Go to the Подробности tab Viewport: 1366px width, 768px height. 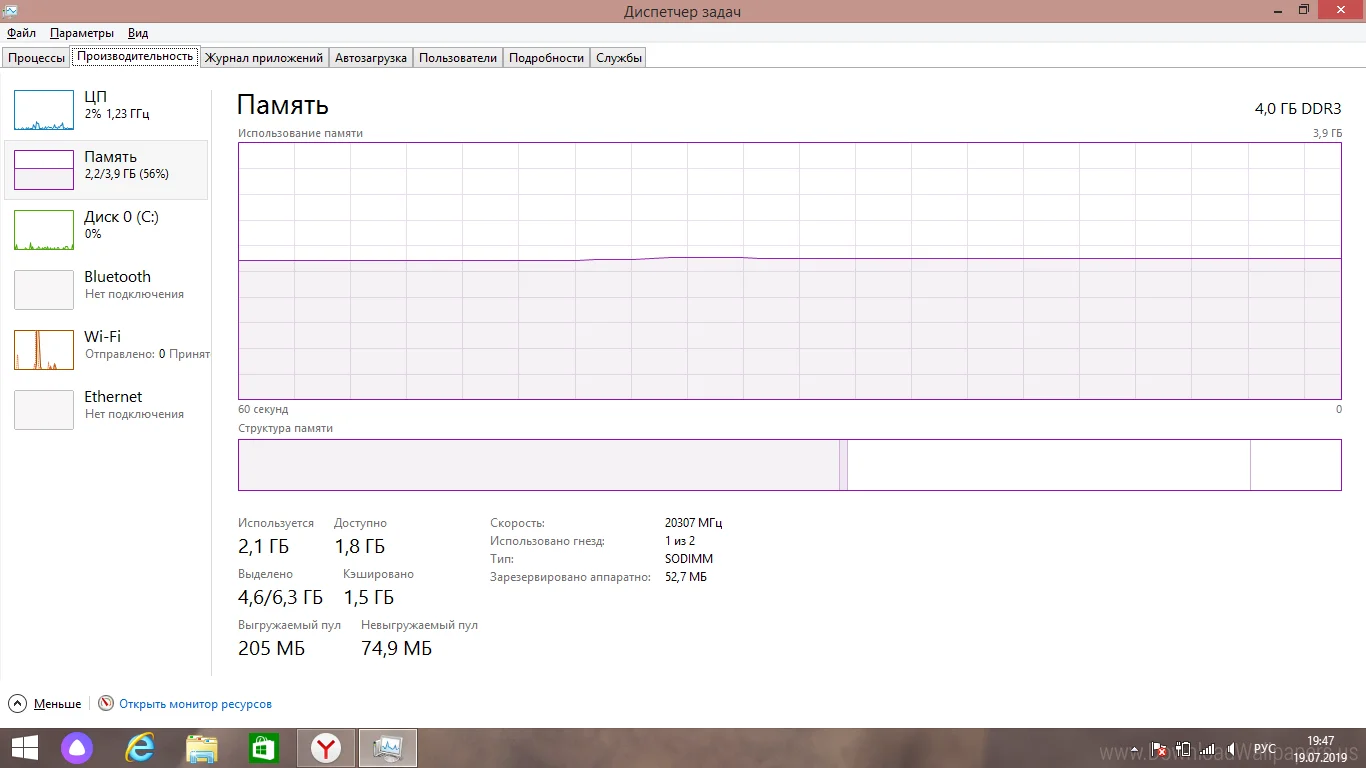coord(546,58)
